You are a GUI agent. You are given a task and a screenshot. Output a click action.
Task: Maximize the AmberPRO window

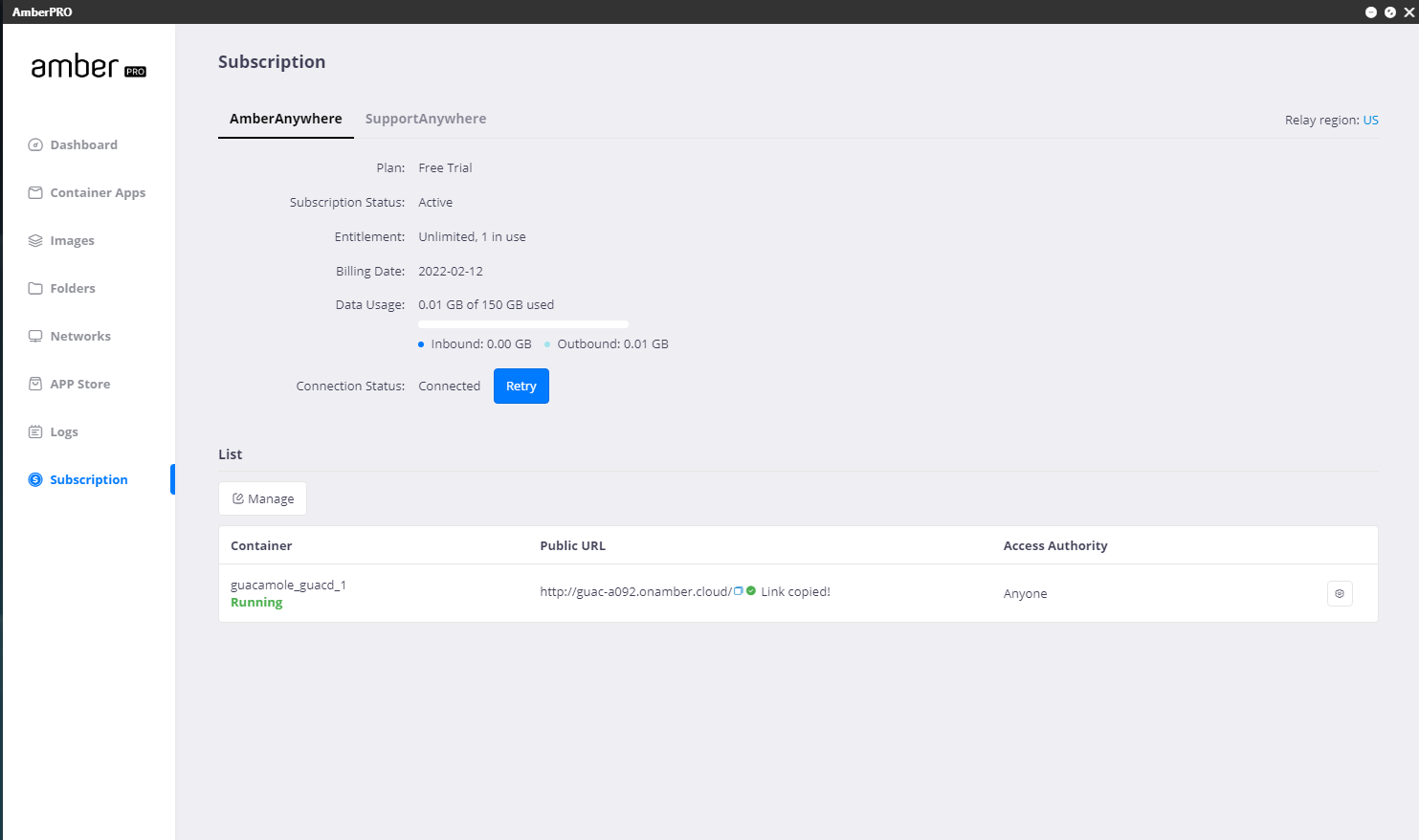[x=1390, y=12]
